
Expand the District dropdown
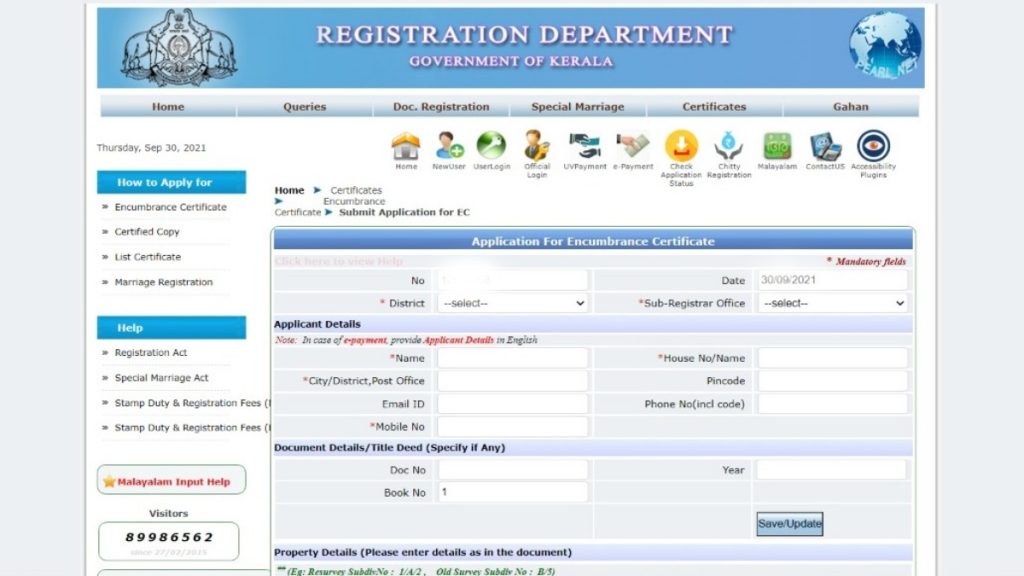[x=511, y=303]
